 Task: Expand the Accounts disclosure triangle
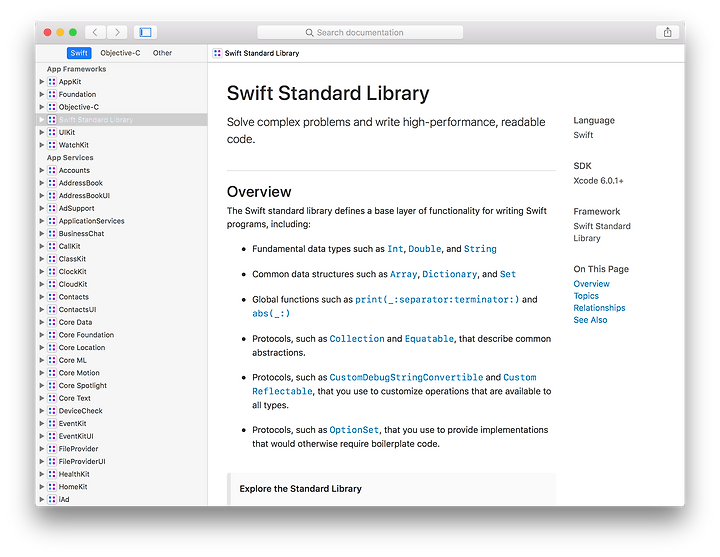(42, 170)
